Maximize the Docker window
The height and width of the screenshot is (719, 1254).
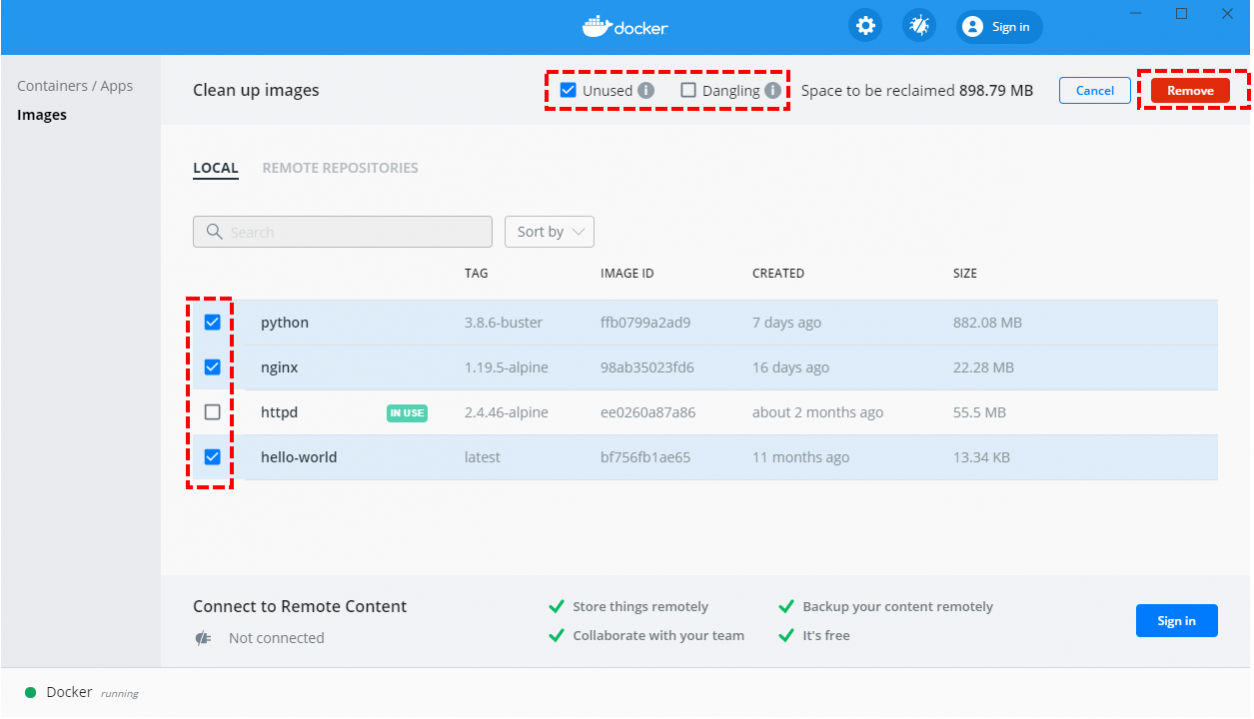point(1181,14)
